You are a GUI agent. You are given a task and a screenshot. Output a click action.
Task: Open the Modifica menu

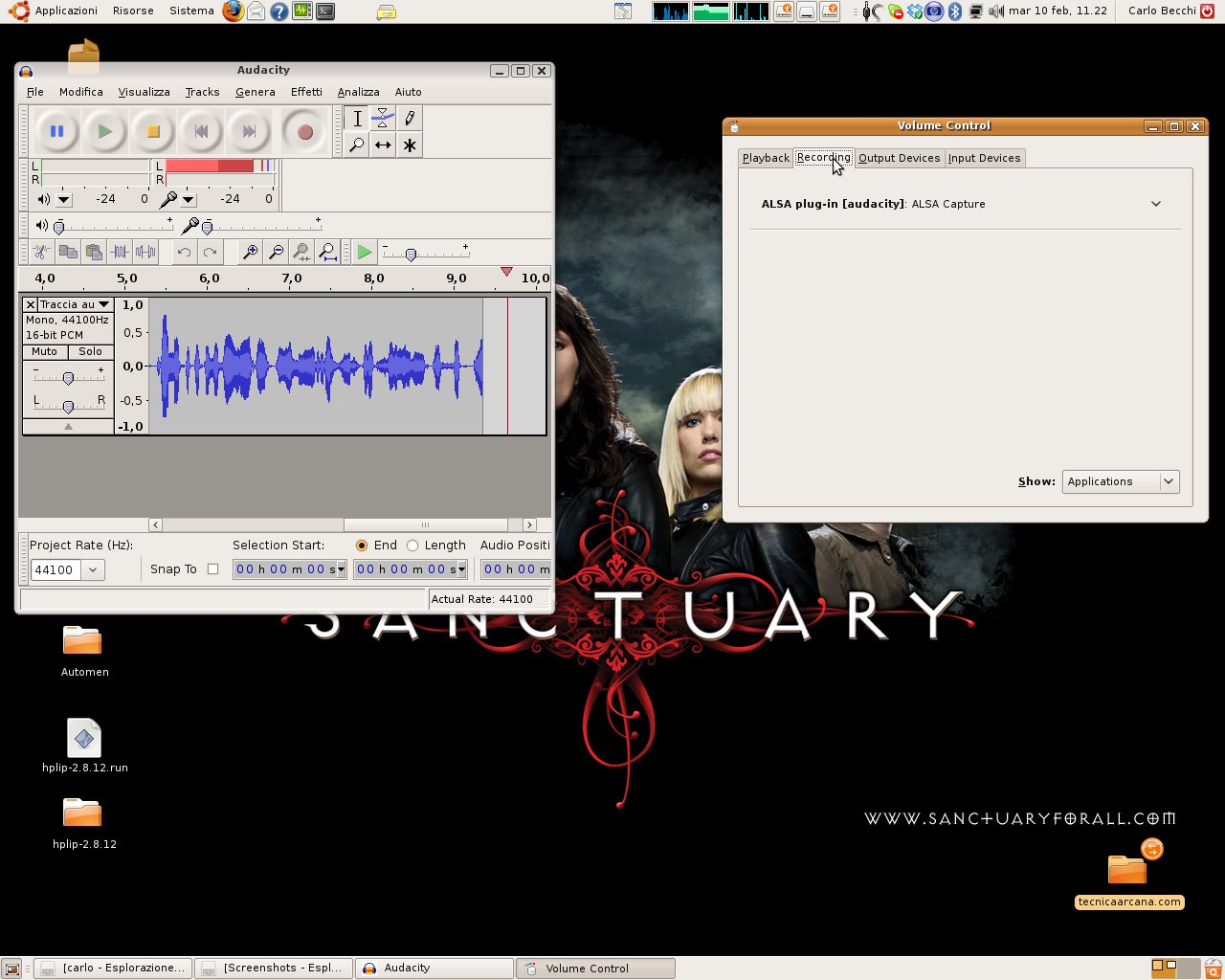[x=81, y=92]
